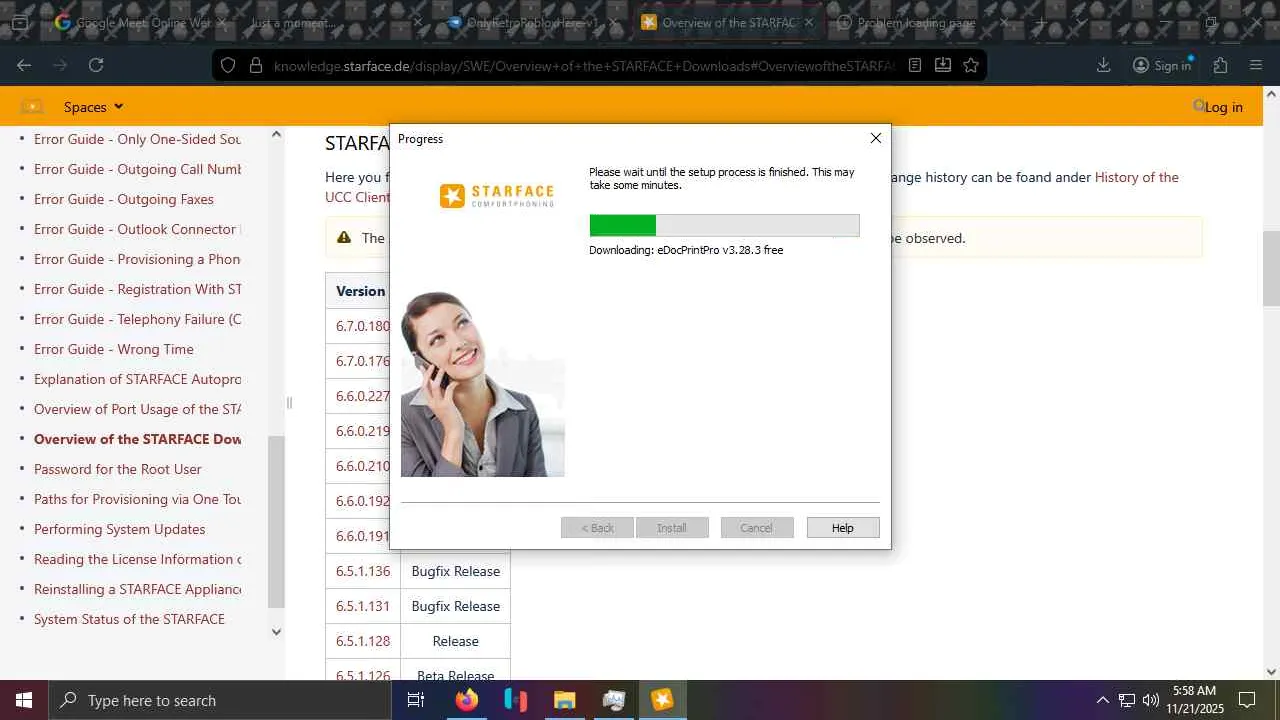
Task: Click the browser address bar URL
Action: pyautogui.click(x=584, y=65)
